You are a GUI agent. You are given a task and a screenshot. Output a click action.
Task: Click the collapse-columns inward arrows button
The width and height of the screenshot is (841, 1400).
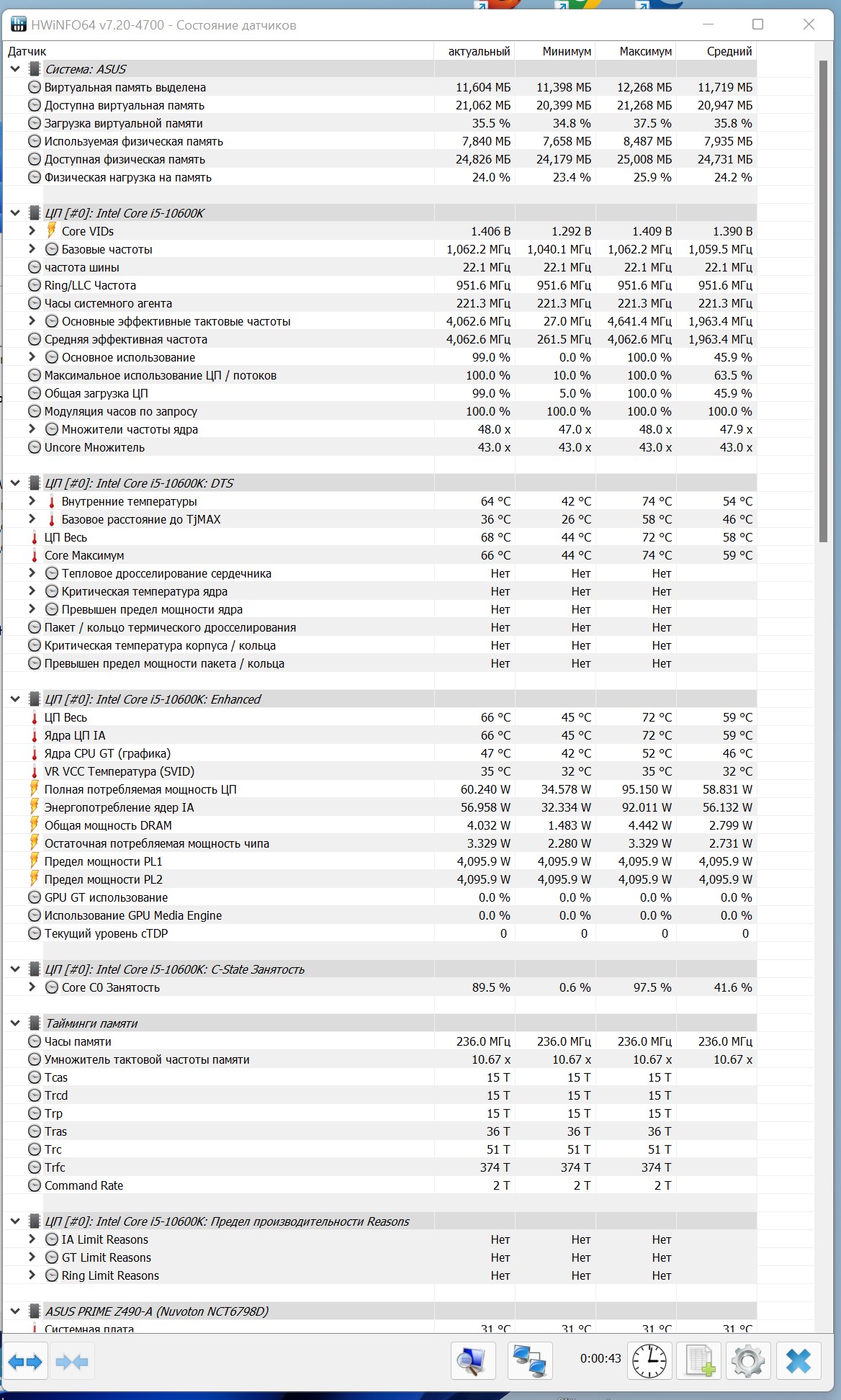(71, 1361)
